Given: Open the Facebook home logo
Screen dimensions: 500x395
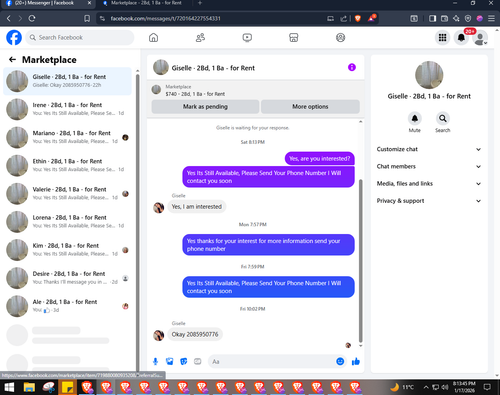Looking at the screenshot, I should (14, 37).
